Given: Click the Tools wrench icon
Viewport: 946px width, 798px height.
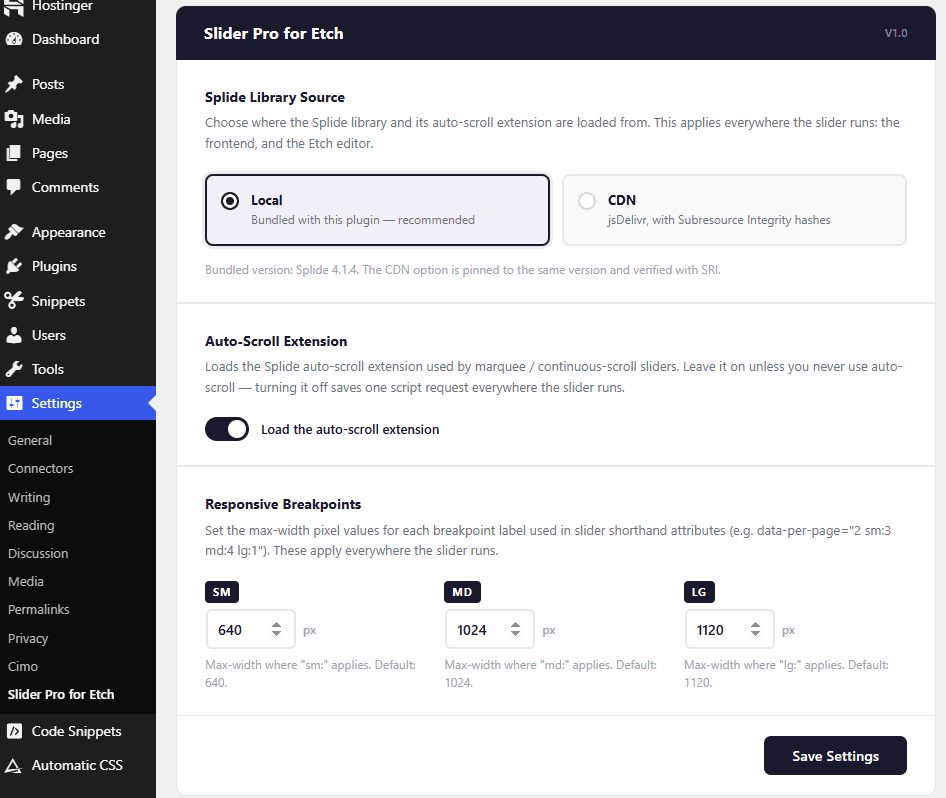Looking at the screenshot, I should [14, 369].
